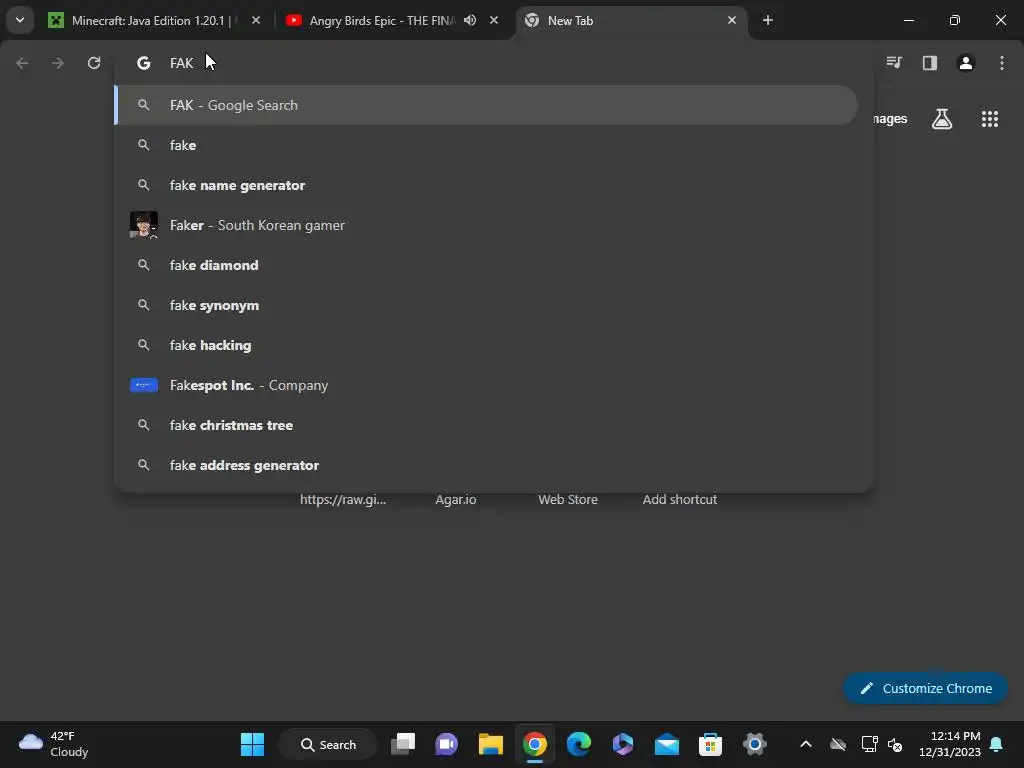Open the weather widget showing 42°F Cloudy
The image size is (1024, 768).
(55, 744)
